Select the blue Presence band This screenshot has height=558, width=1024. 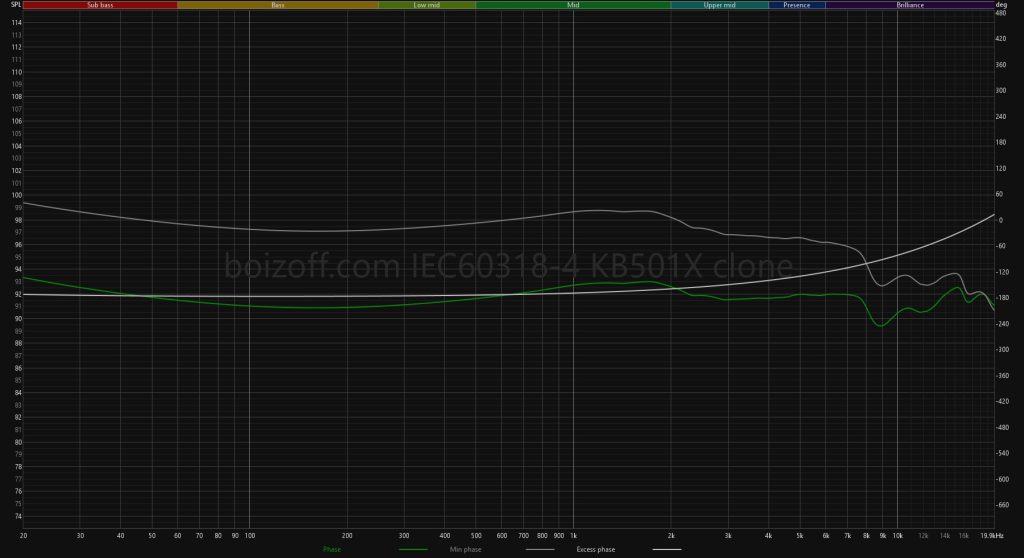pos(797,5)
